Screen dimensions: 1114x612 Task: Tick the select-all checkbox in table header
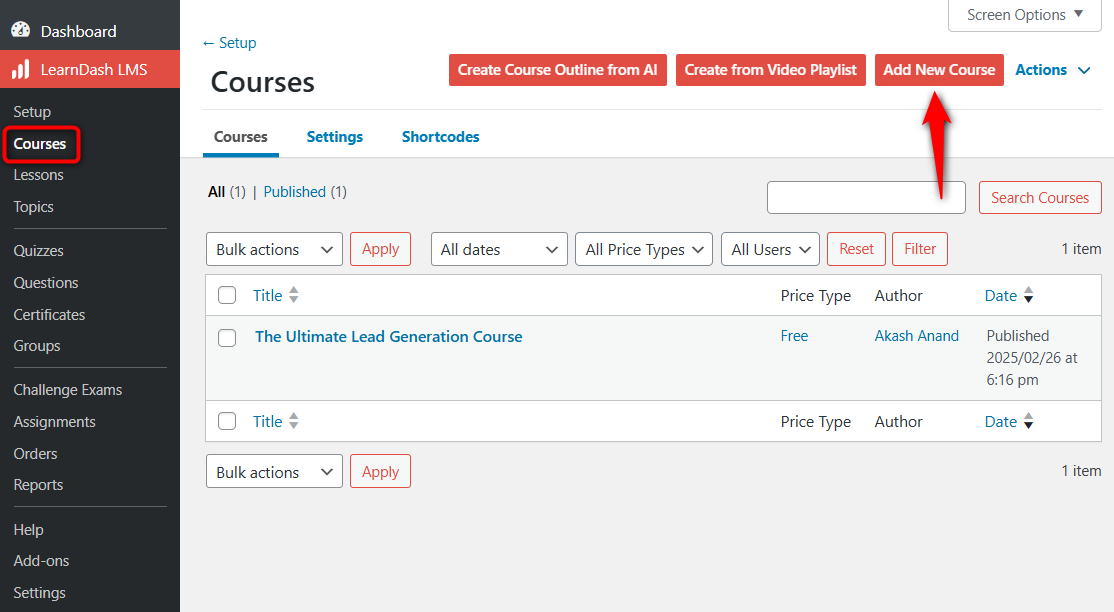pyautogui.click(x=227, y=296)
